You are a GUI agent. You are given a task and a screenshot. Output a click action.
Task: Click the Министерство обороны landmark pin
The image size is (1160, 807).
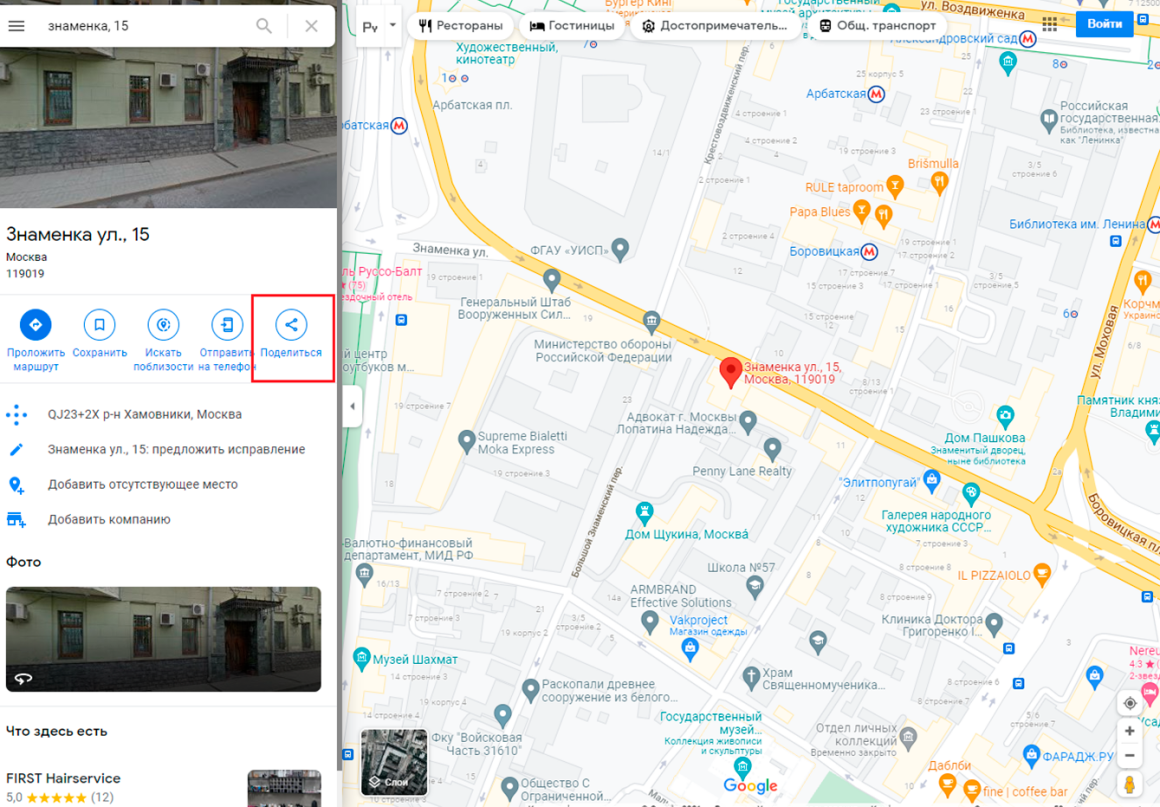coord(651,321)
